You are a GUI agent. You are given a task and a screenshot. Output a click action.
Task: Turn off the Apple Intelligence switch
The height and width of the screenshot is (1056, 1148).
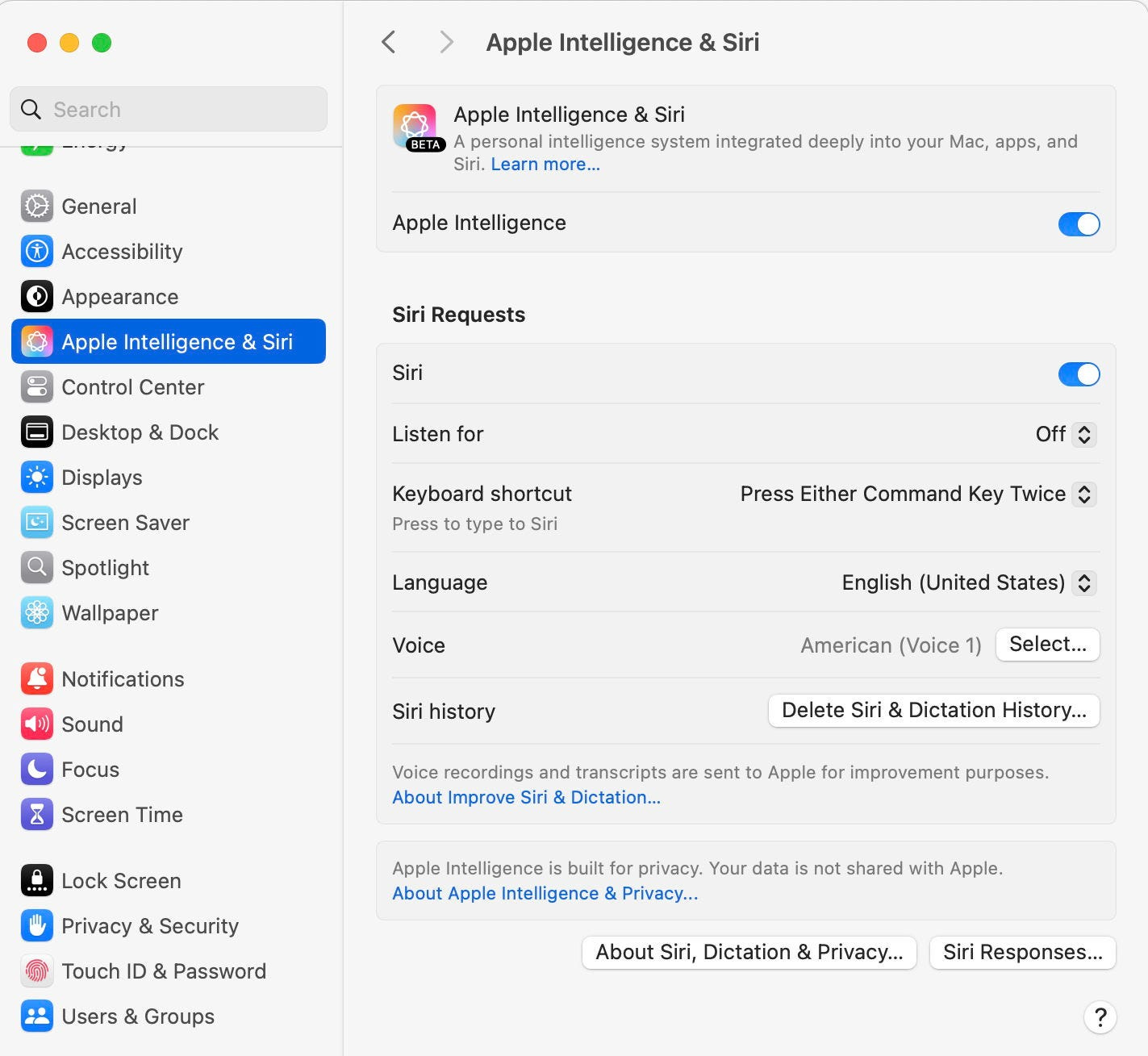point(1079,224)
